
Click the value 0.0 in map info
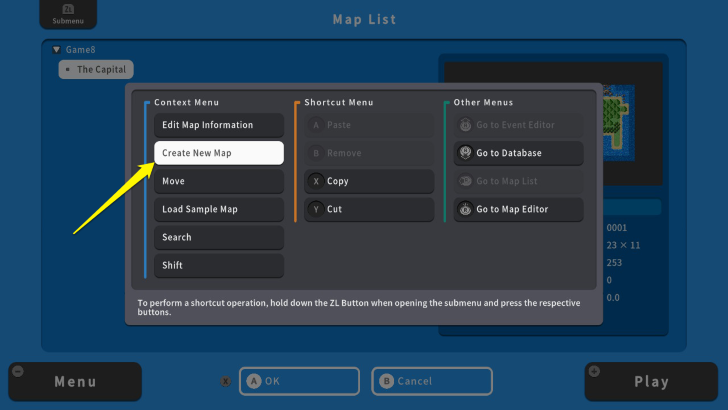[613, 298]
